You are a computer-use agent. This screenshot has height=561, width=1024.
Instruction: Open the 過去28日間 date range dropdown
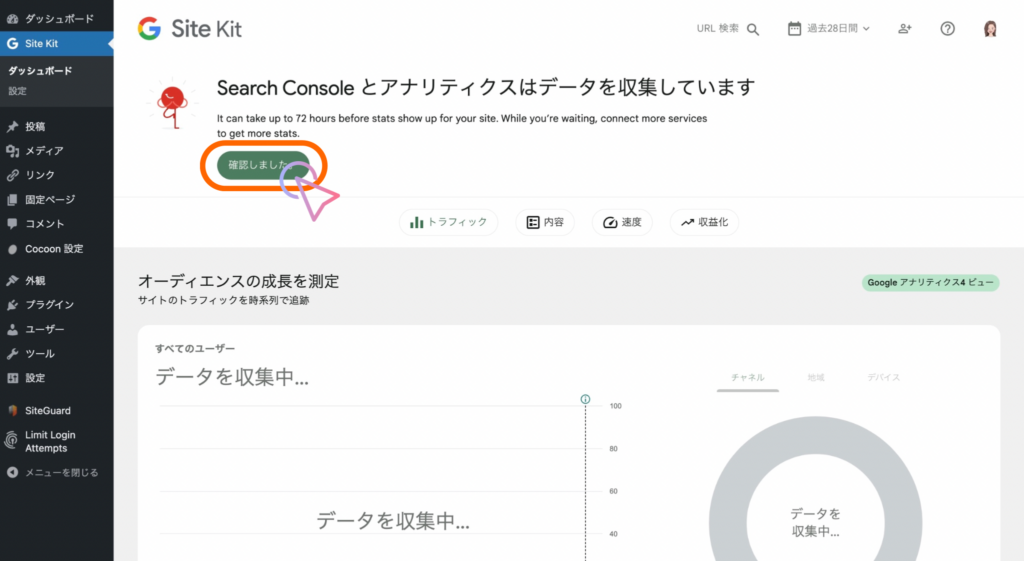click(829, 29)
